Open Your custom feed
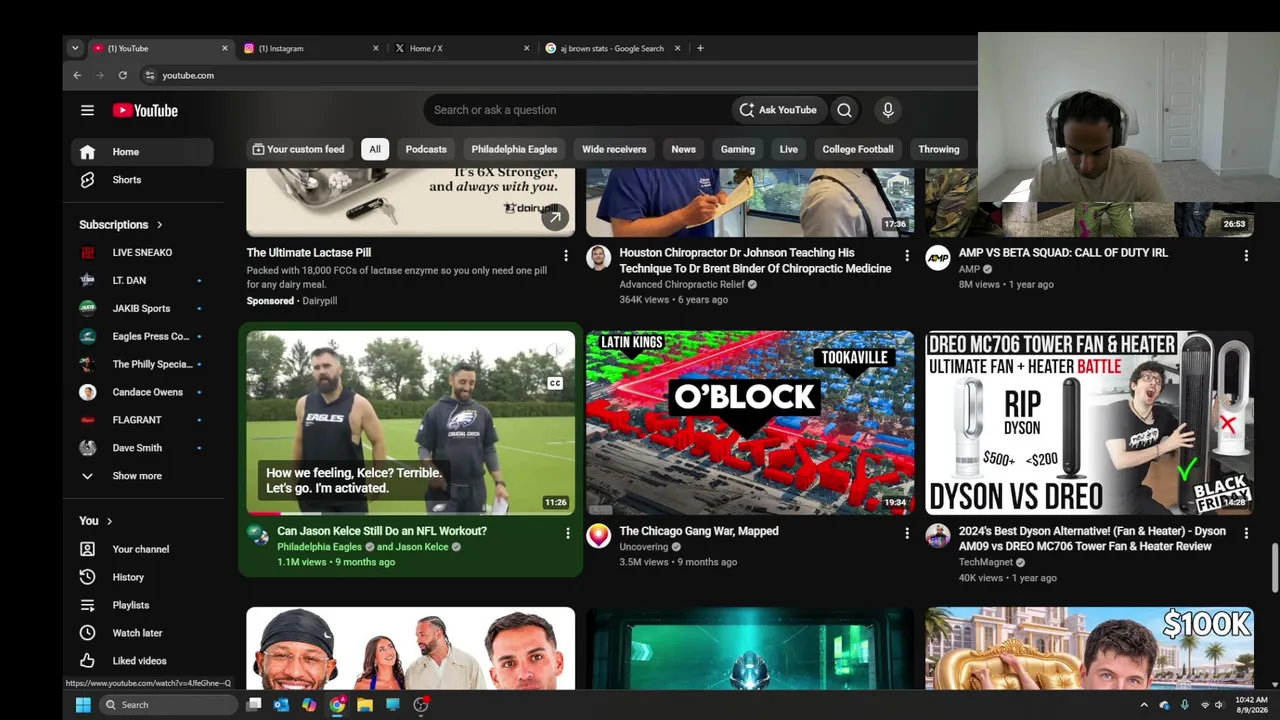Image resolution: width=1280 pixels, height=720 pixels. point(298,149)
